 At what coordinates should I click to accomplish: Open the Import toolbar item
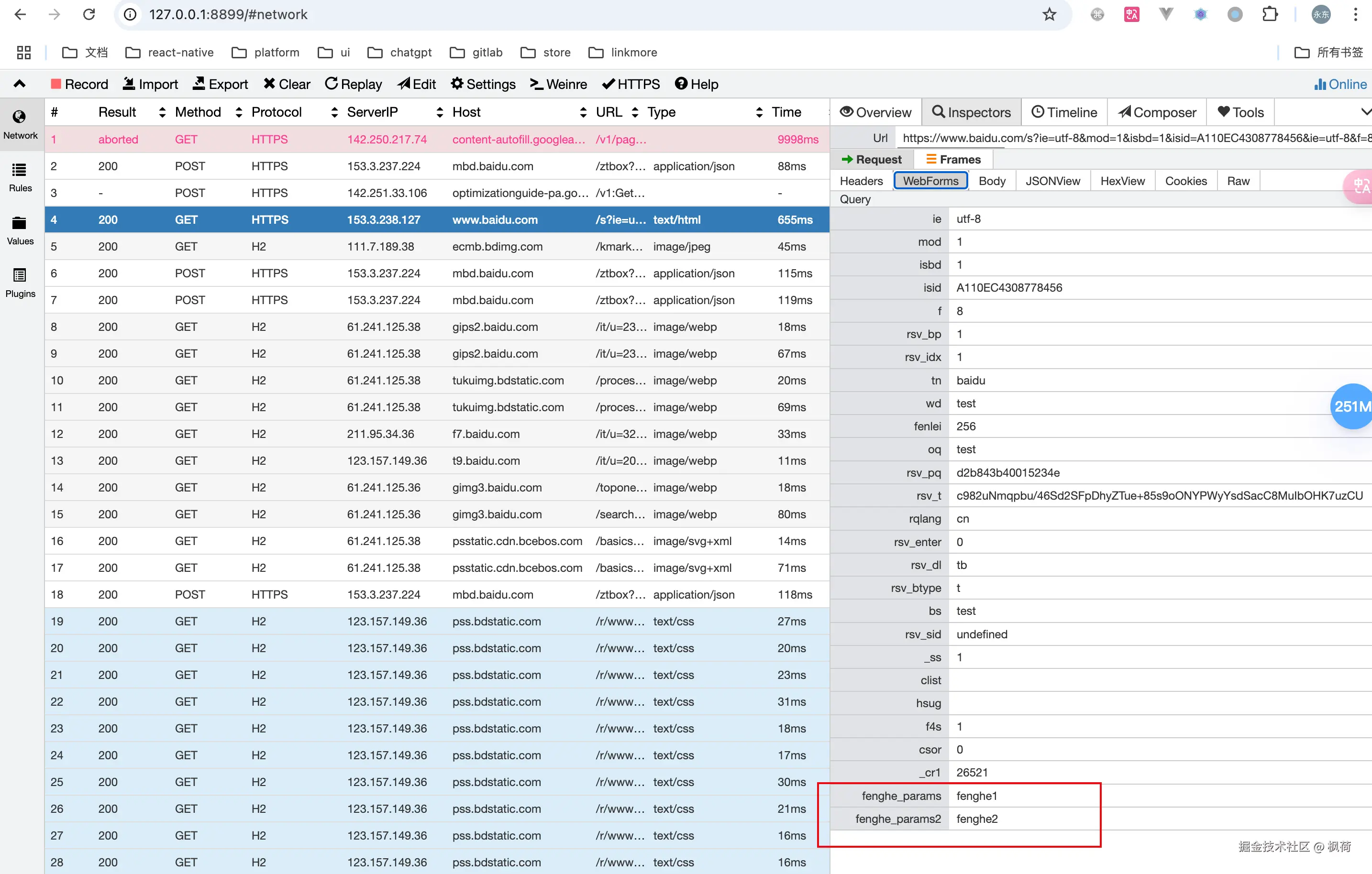click(x=150, y=84)
